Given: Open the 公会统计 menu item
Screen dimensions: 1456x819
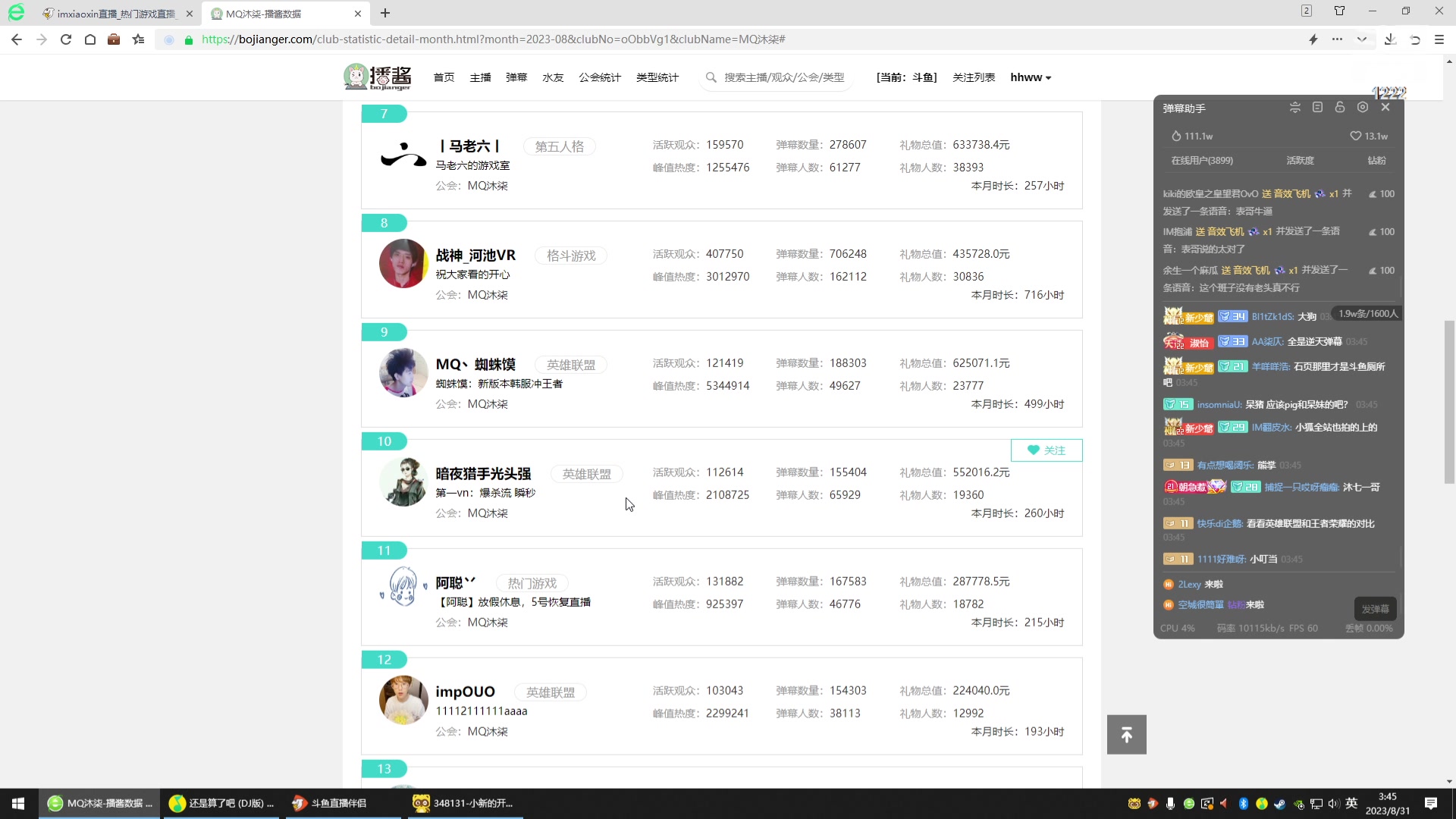Looking at the screenshot, I should [599, 77].
